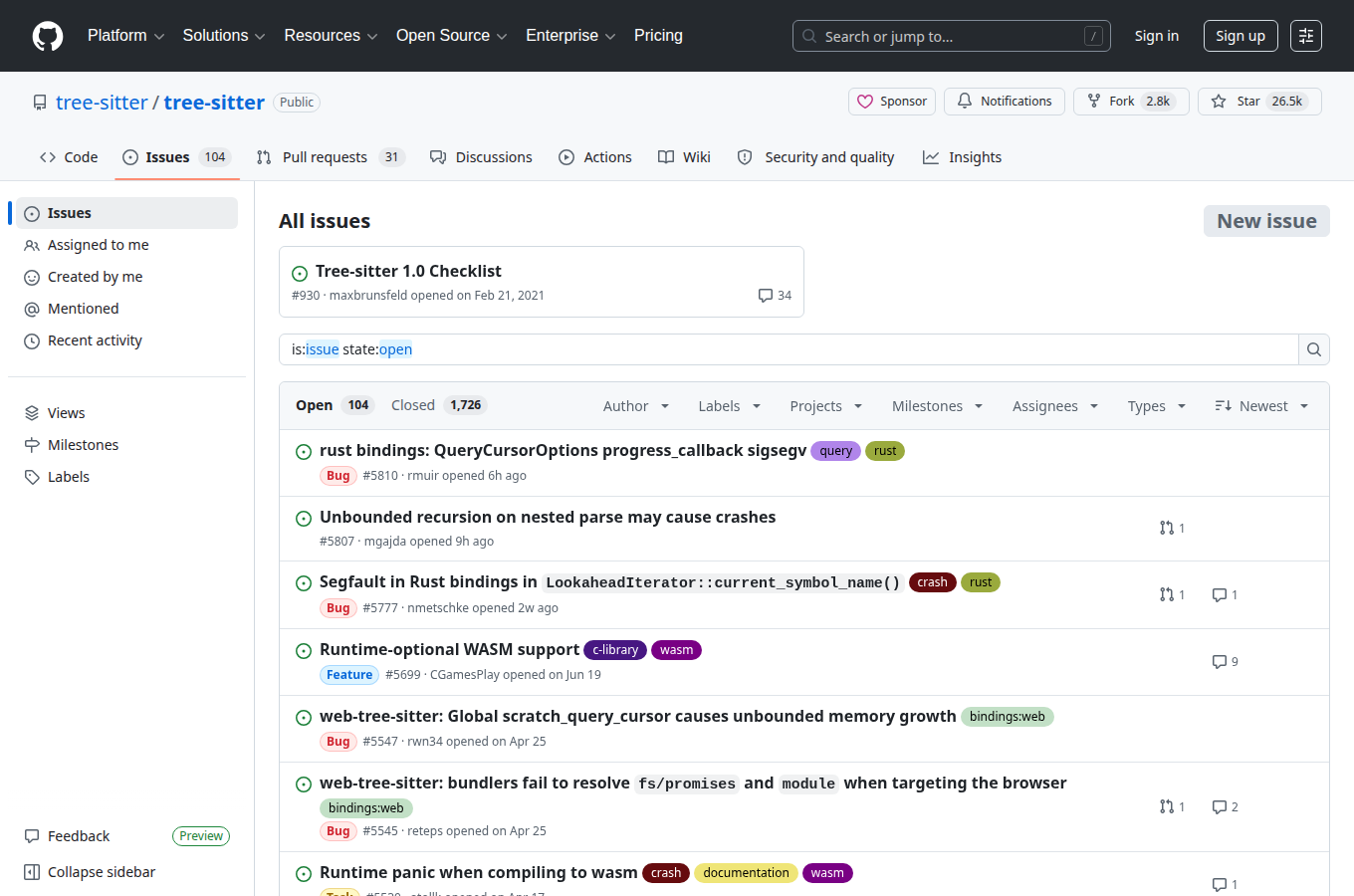Open comments icon for issue #5777
1354x896 pixels.
click(x=1219, y=594)
